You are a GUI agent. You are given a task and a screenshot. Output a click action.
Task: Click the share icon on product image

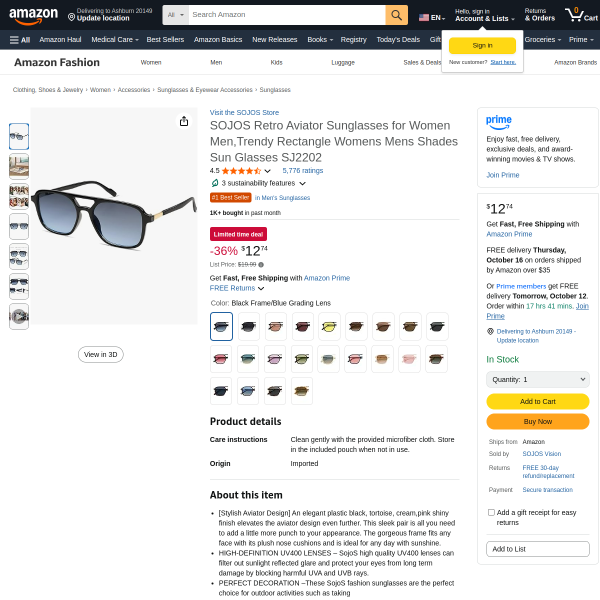coord(184,121)
